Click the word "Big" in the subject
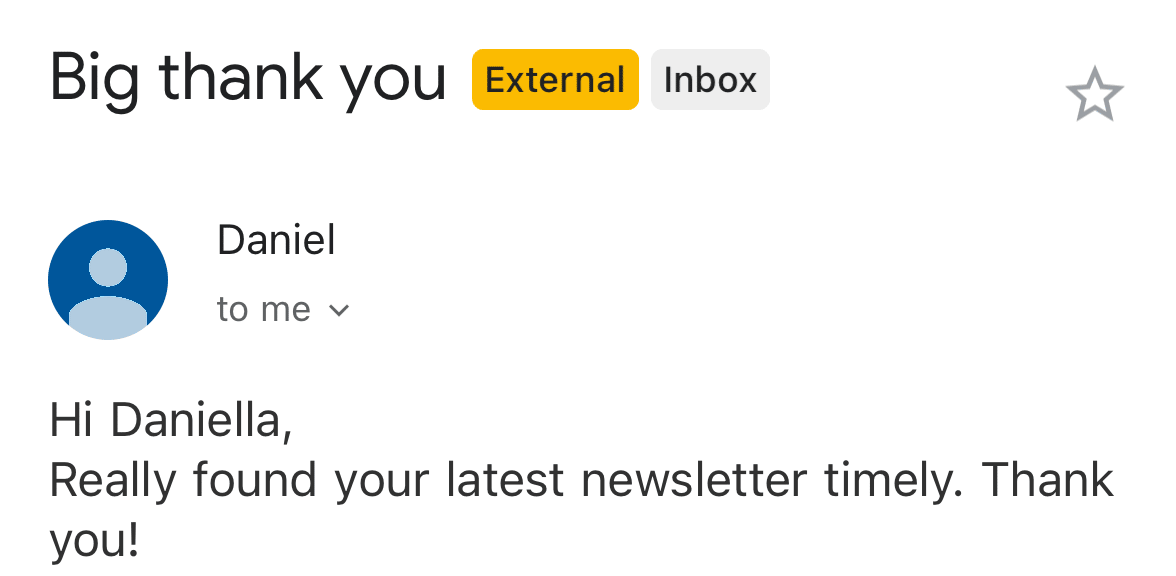 coord(95,80)
